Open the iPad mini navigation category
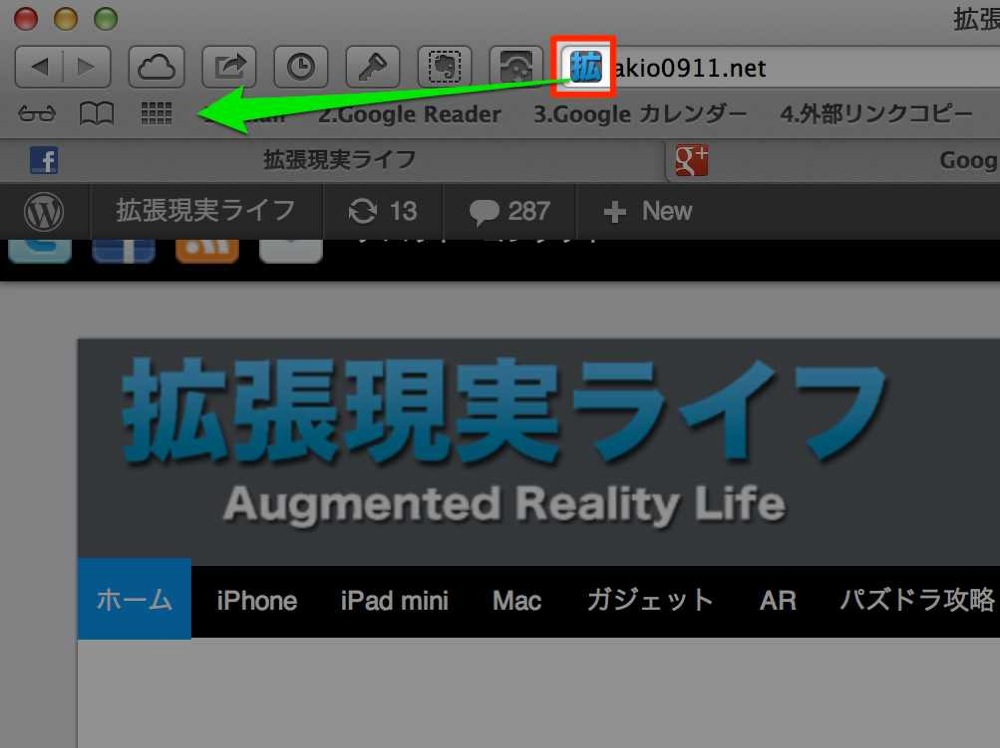1000x748 pixels. point(395,601)
